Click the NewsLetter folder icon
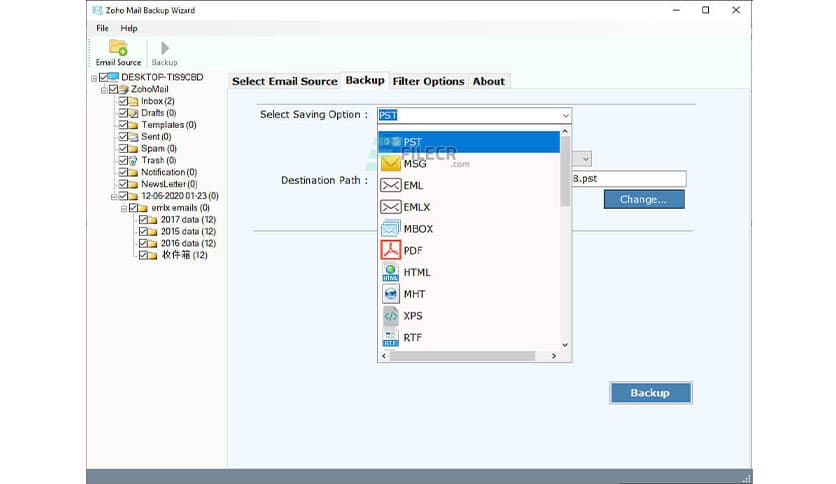This screenshot has width=836, height=484. tap(133, 184)
